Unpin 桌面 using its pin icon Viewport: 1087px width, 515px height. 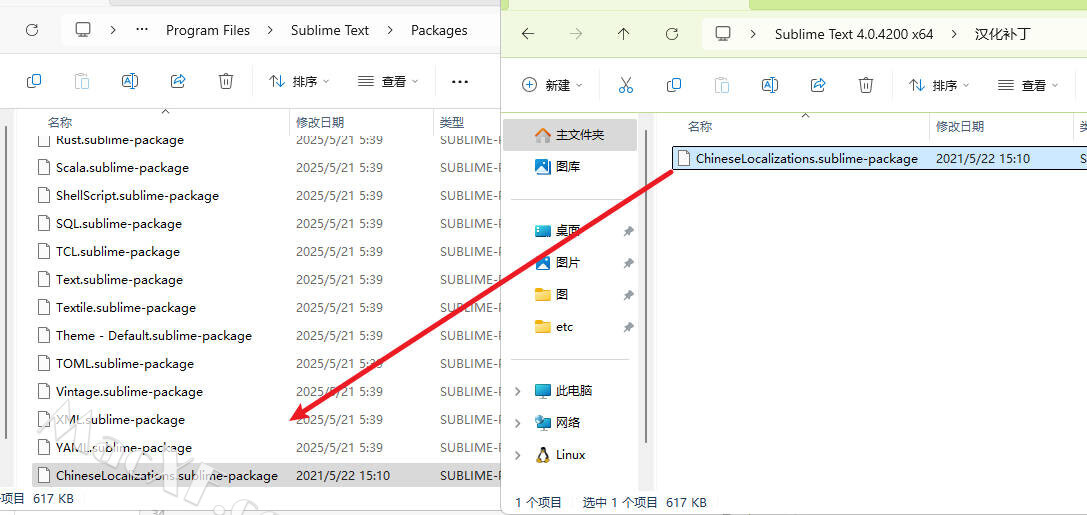point(628,231)
